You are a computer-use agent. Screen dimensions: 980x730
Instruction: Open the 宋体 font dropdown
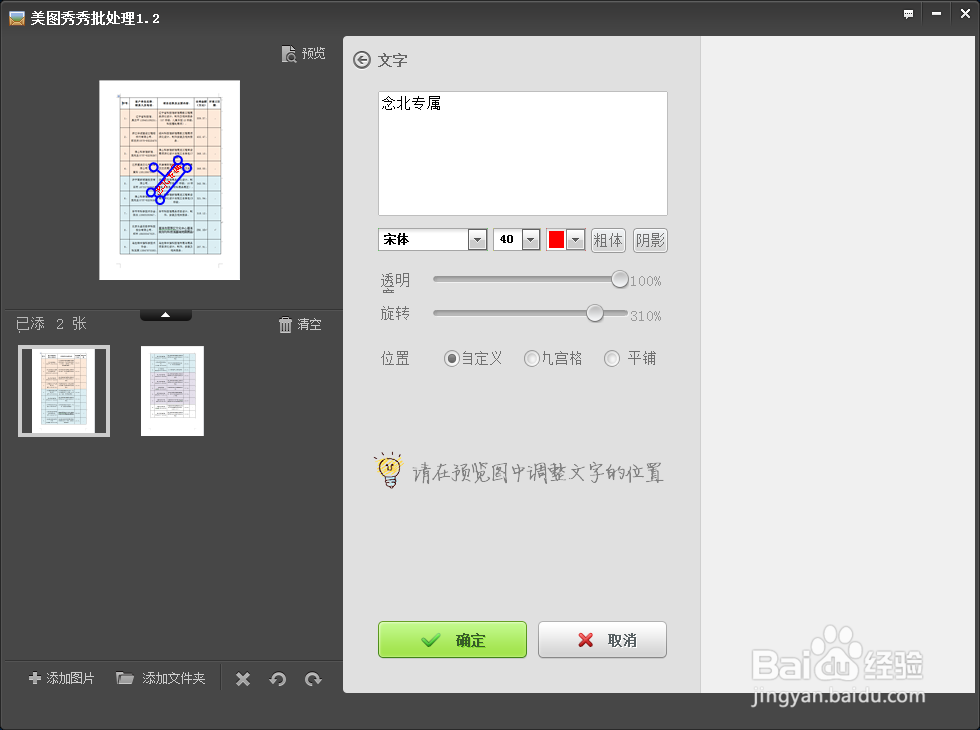coord(475,239)
